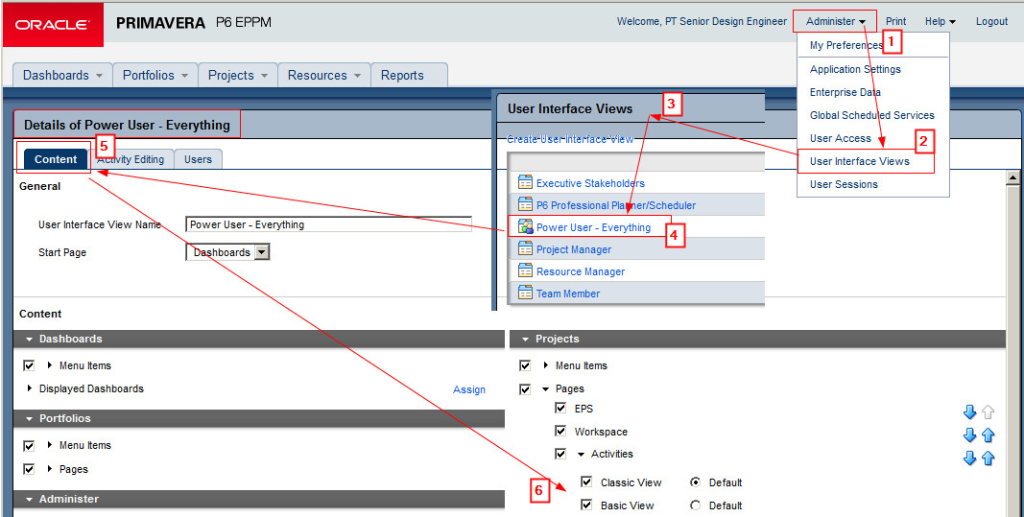1024x517 pixels.
Task: Move Workspace page up with blue arrow
Action: [988, 435]
